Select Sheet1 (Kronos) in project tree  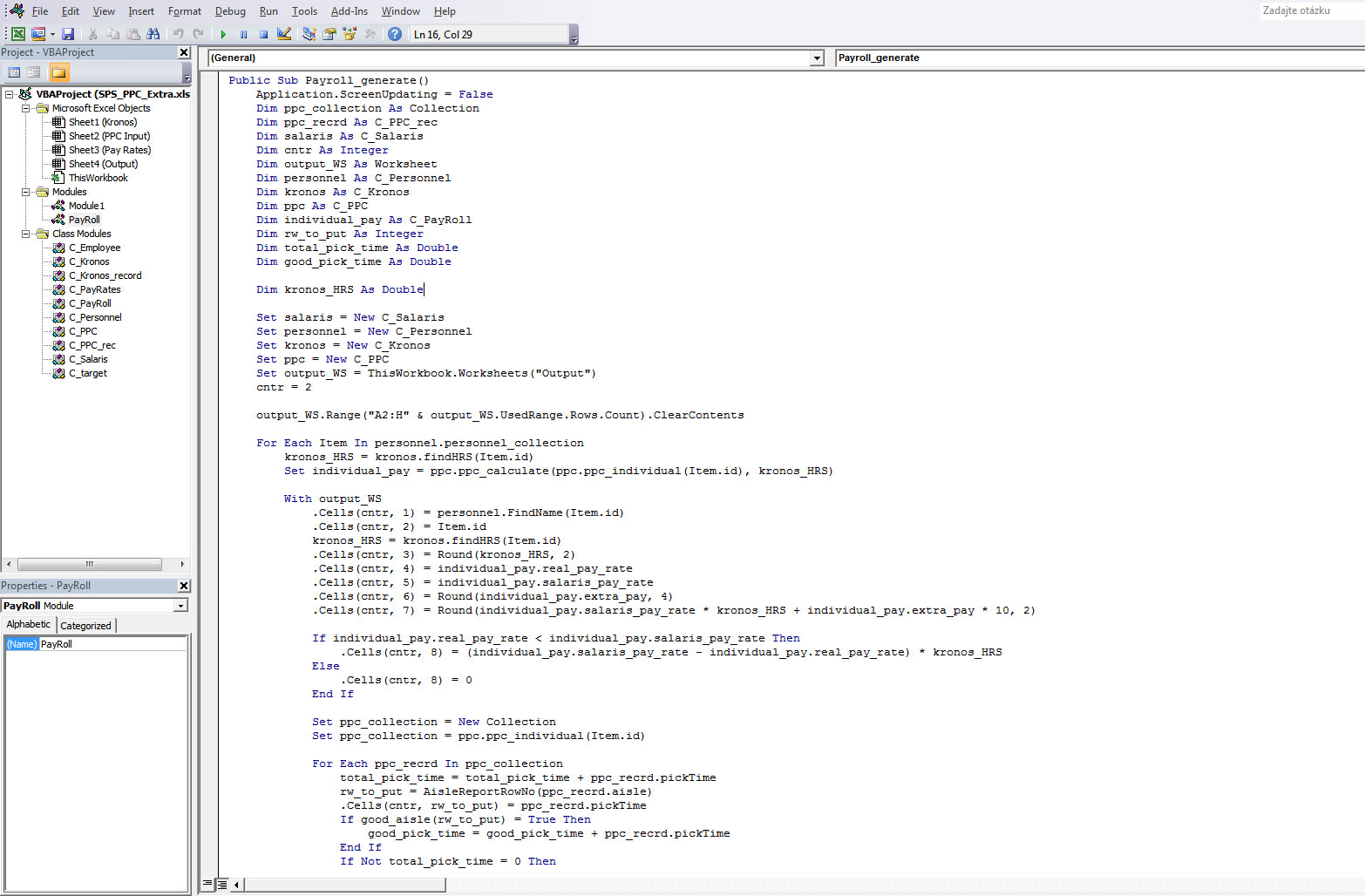103,122
